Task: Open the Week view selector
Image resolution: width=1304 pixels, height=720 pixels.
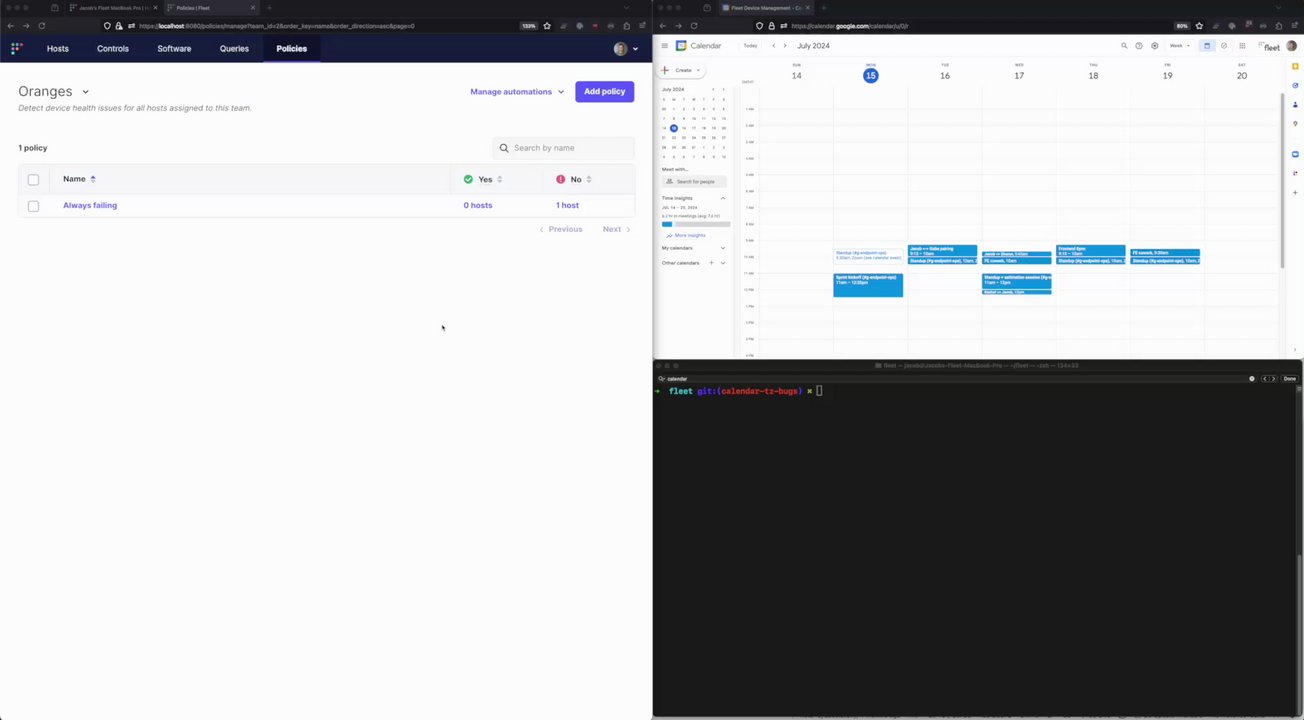Action: coord(1180,46)
